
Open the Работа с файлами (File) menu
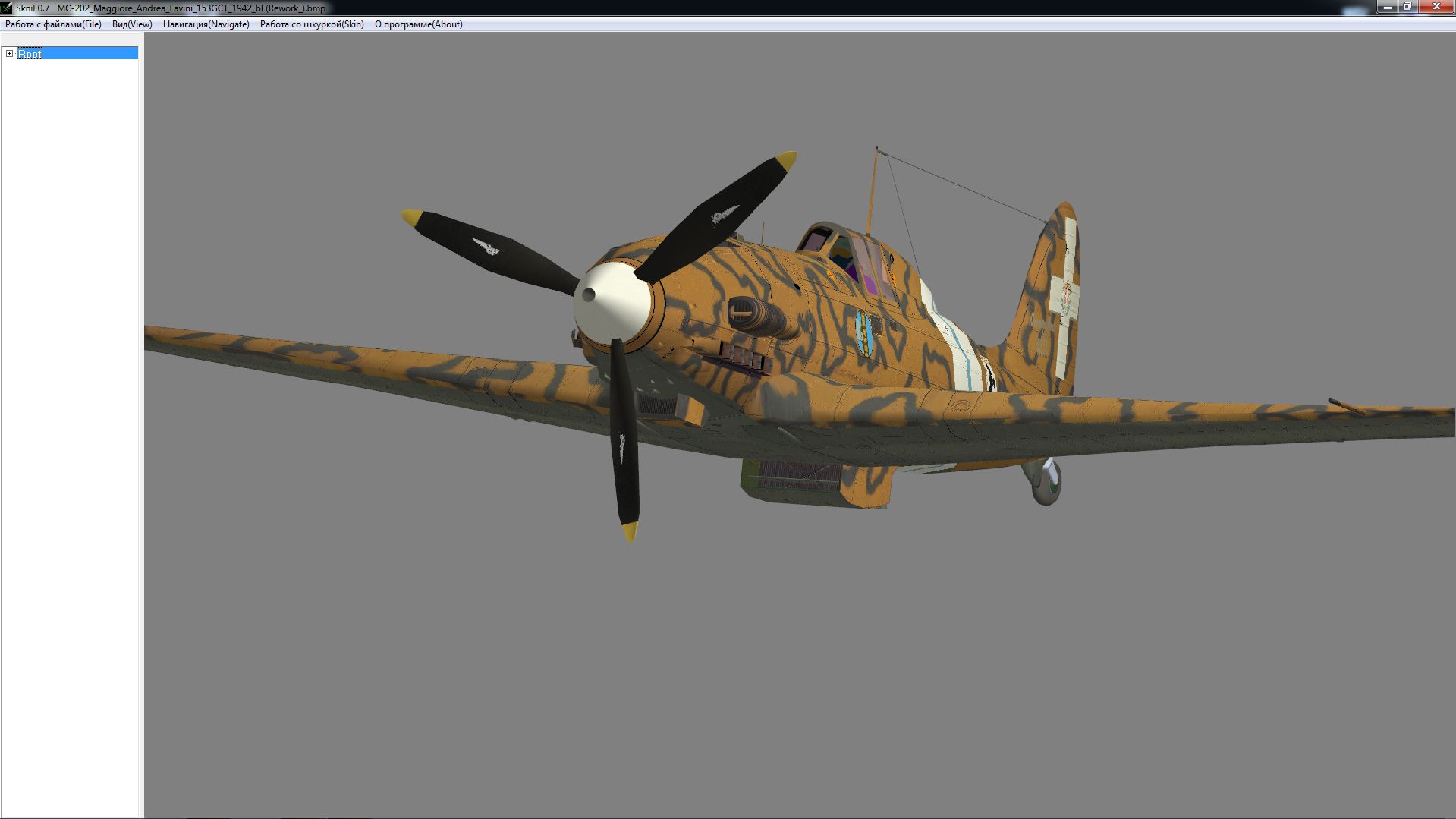(x=53, y=24)
